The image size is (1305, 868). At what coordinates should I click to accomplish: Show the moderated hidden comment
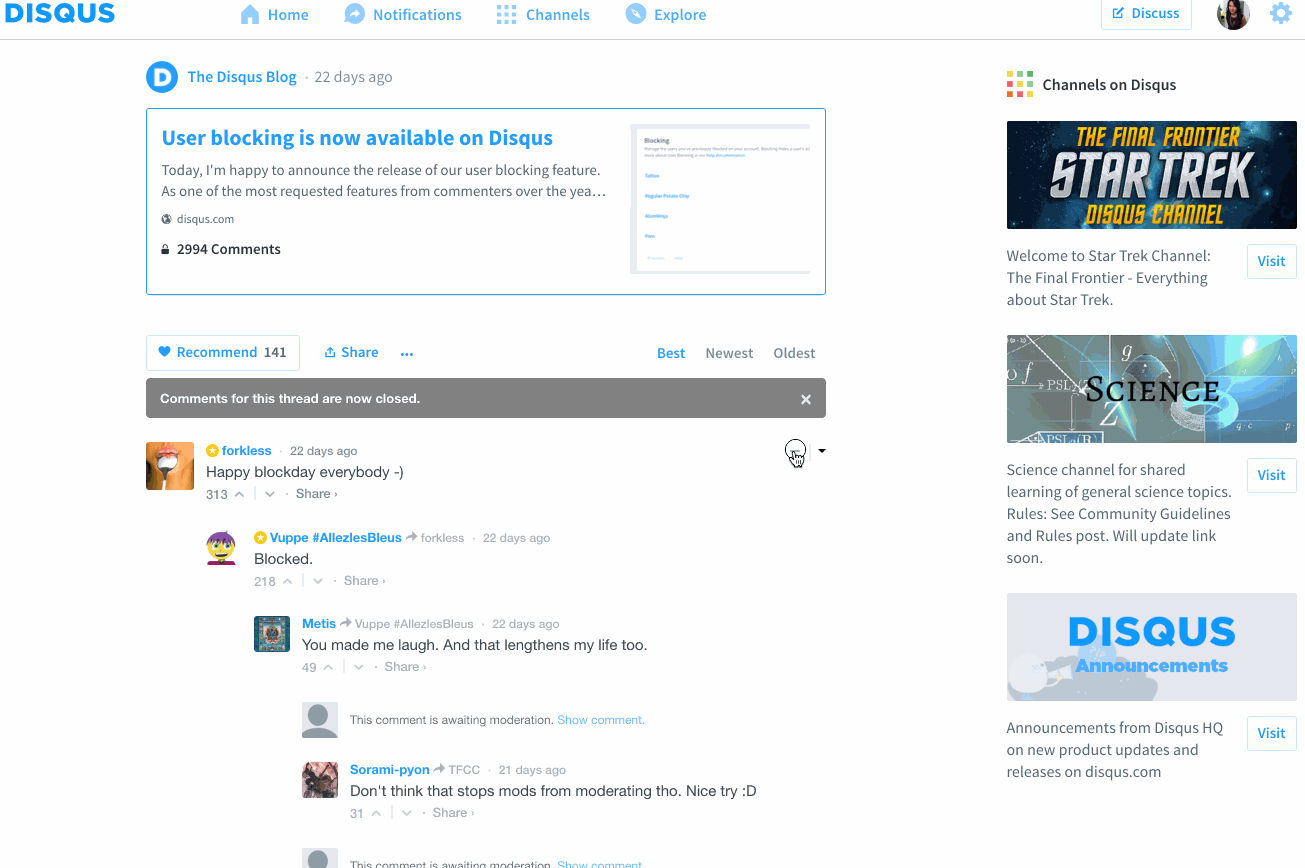599,719
